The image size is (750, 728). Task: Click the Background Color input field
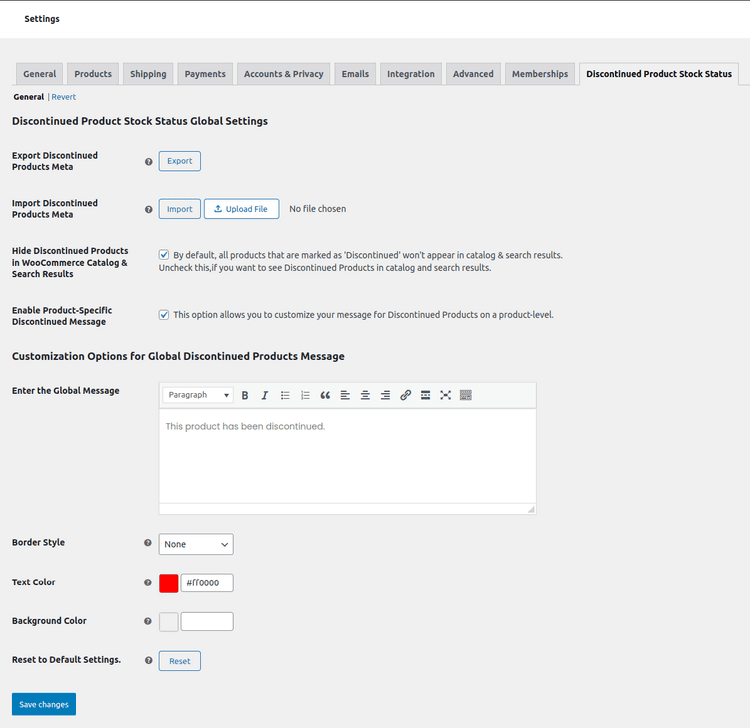(x=207, y=621)
